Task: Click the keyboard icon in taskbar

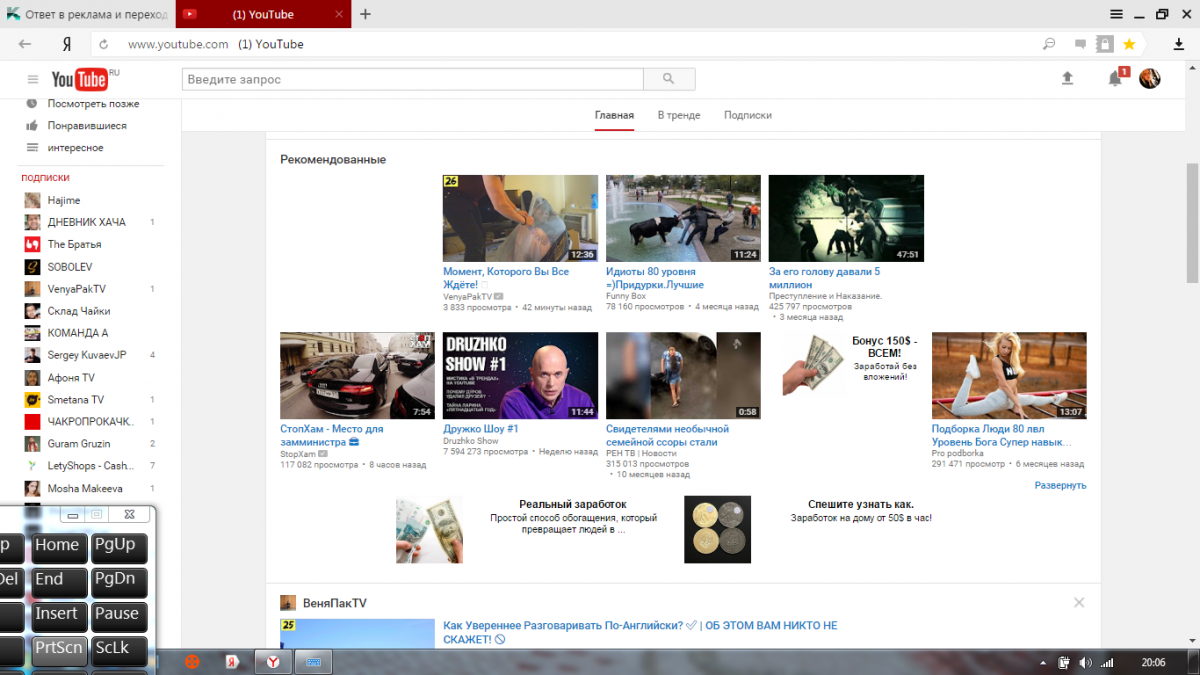Action: click(x=312, y=662)
